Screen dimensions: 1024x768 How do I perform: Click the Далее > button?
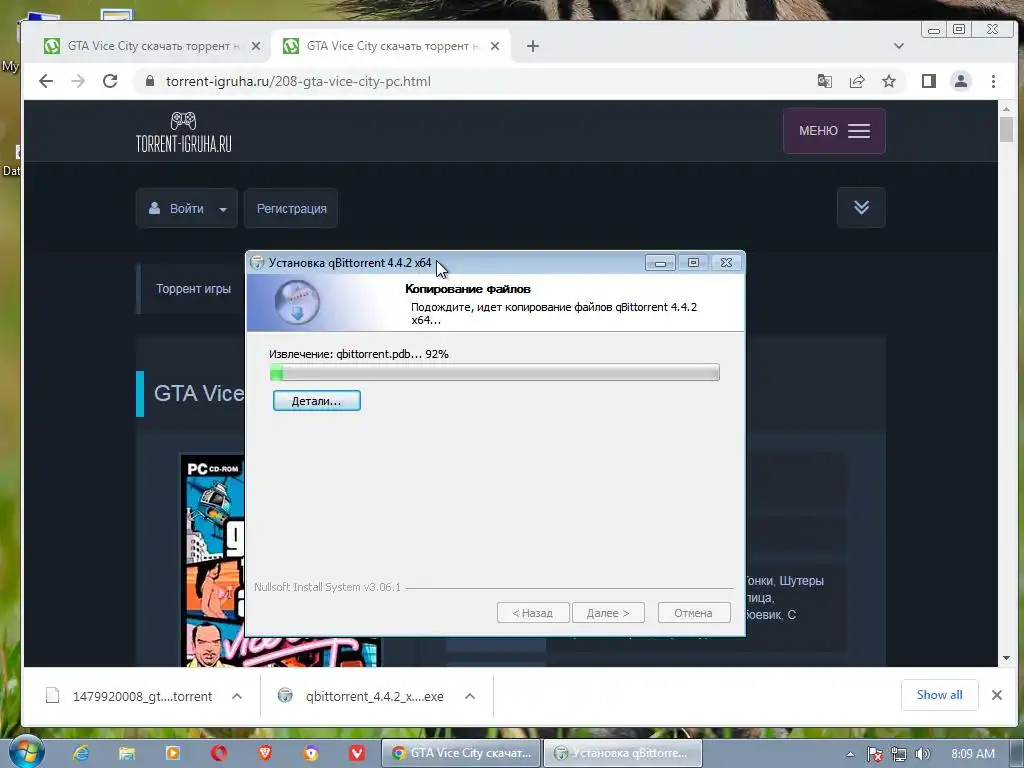click(608, 613)
